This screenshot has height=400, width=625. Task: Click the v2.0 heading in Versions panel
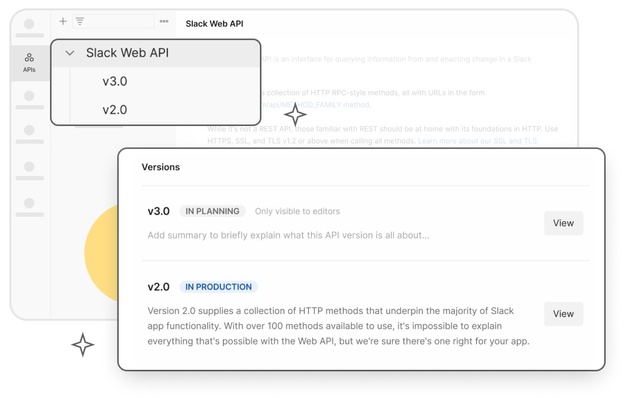click(x=158, y=287)
